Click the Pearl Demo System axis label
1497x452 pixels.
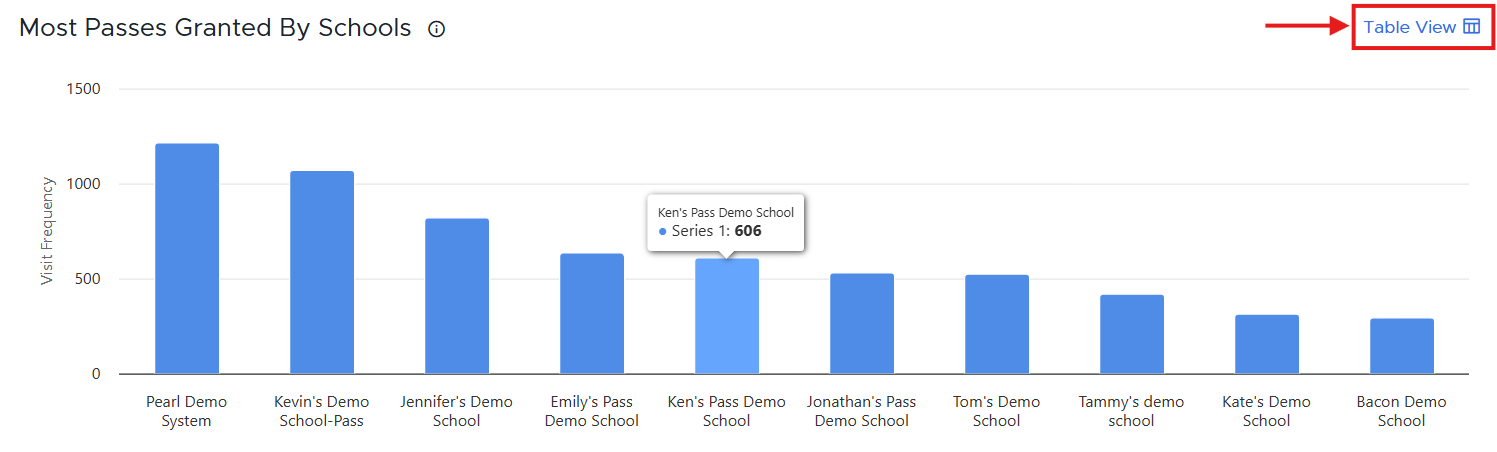(x=187, y=411)
